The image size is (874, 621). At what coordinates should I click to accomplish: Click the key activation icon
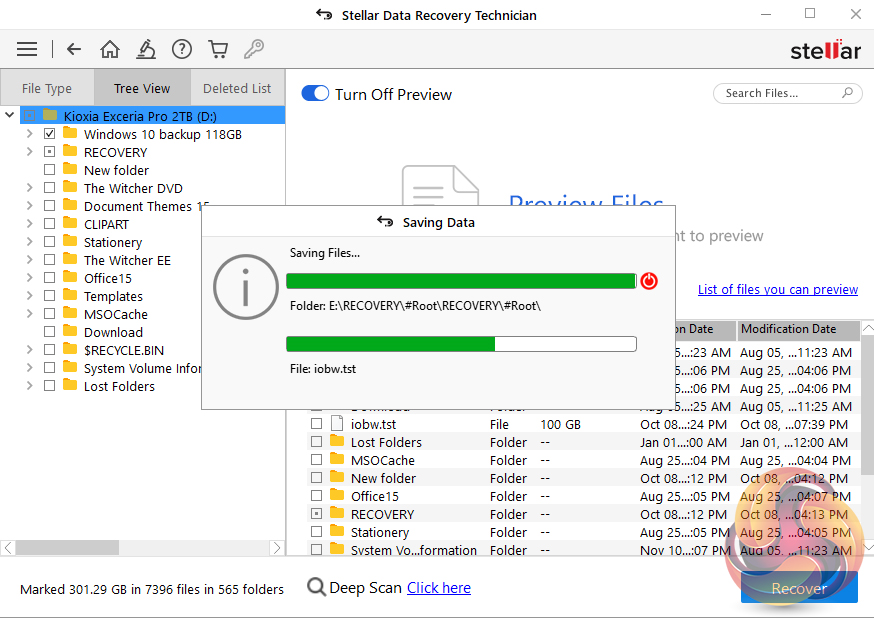point(254,49)
